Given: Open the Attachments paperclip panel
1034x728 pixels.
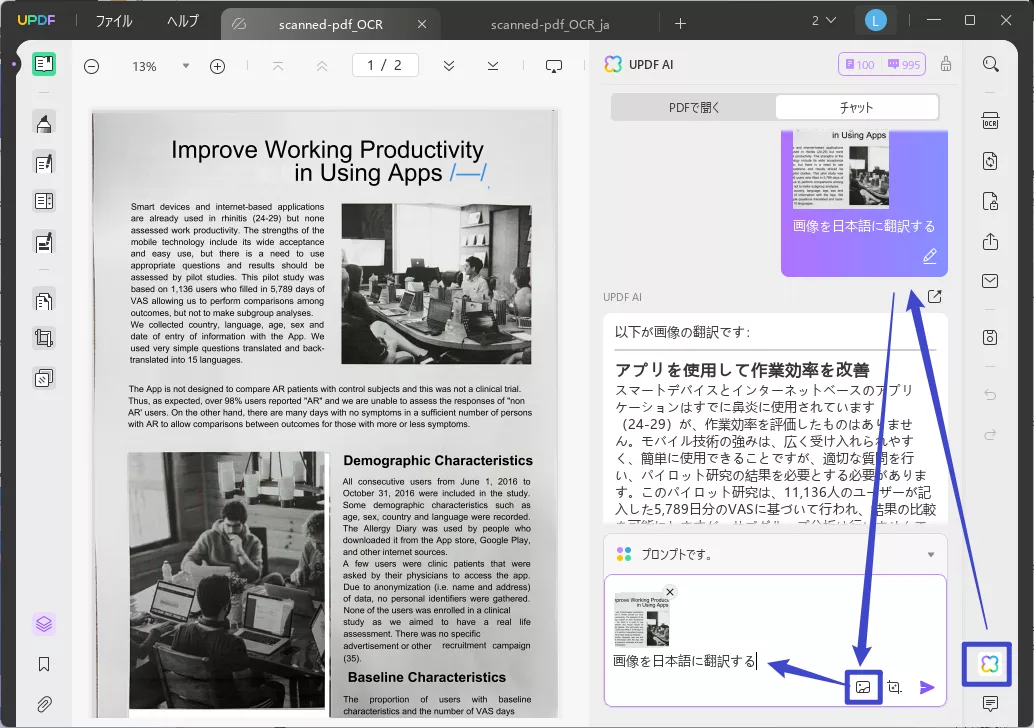Looking at the screenshot, I should [44, 704].
